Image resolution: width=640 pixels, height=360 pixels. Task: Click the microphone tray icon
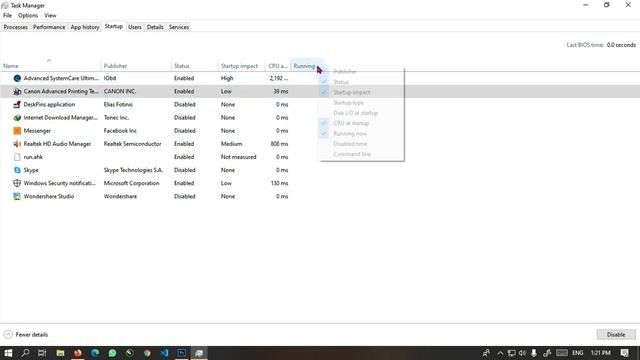(534, 353)
